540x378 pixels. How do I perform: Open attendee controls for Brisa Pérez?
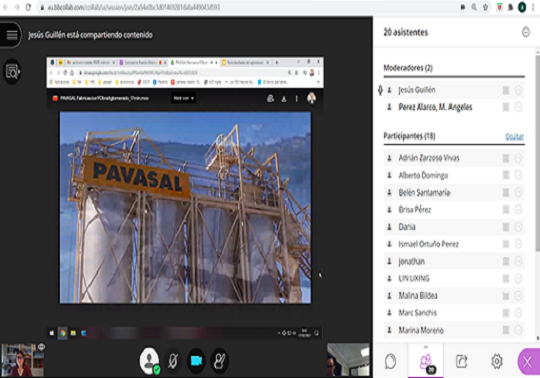[518, 210]
